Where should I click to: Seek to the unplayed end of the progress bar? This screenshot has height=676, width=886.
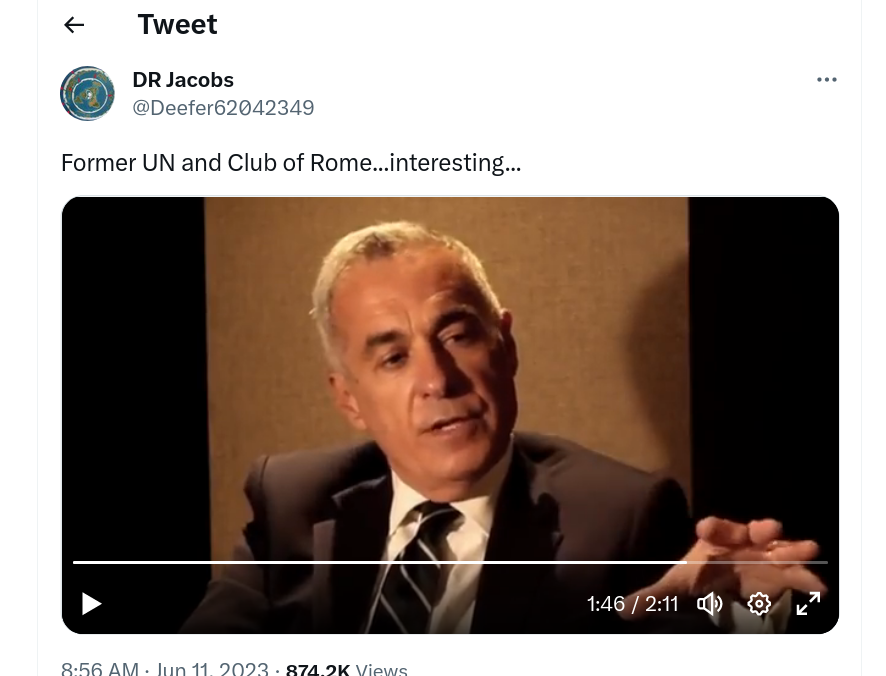757,562
